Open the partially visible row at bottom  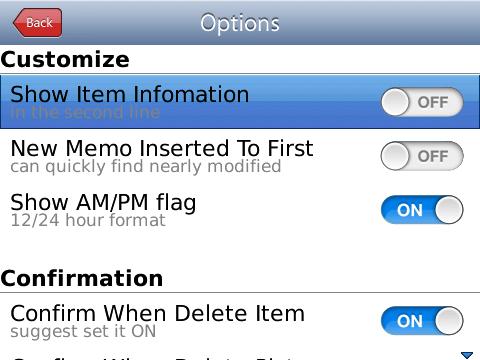pyautogui.click(x=240, y=357)
